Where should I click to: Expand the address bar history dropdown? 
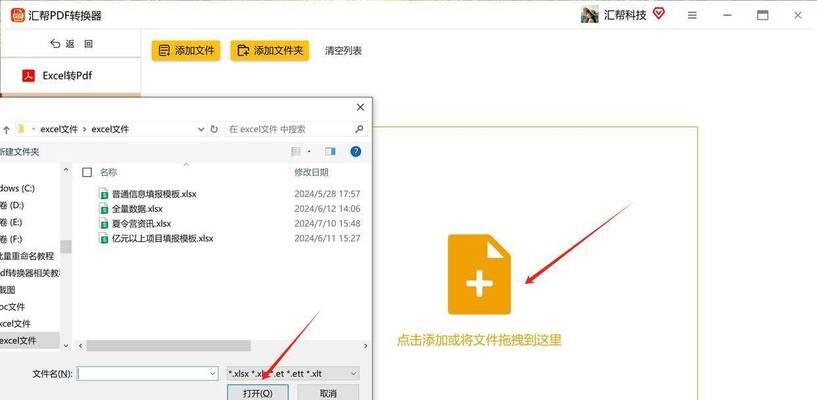pos(201,129)
